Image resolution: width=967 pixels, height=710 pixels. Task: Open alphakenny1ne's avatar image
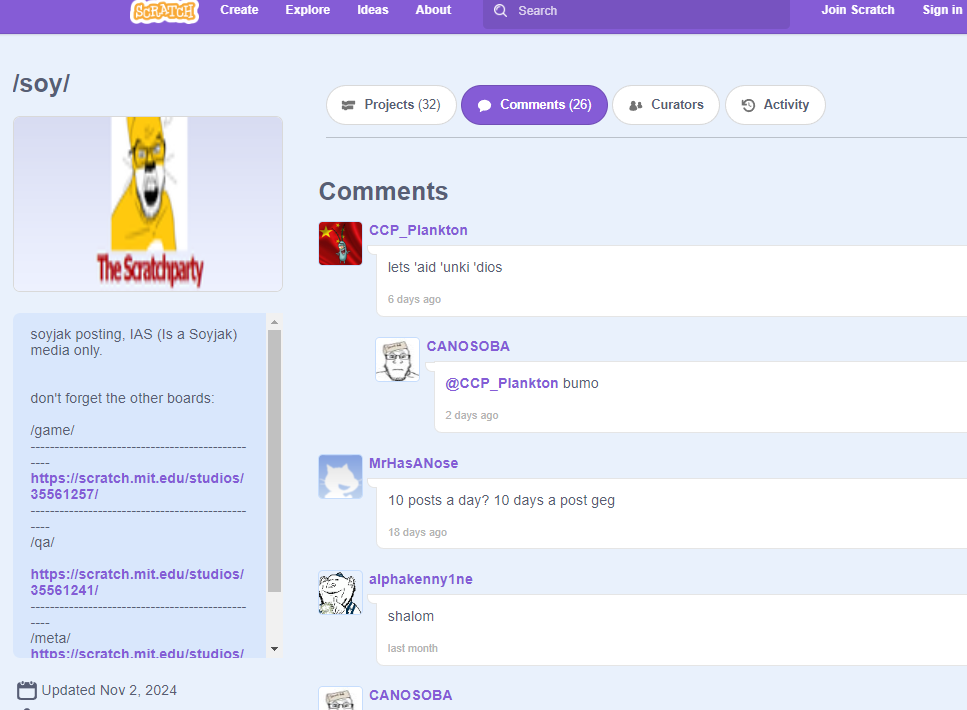(x=340, y=593)
